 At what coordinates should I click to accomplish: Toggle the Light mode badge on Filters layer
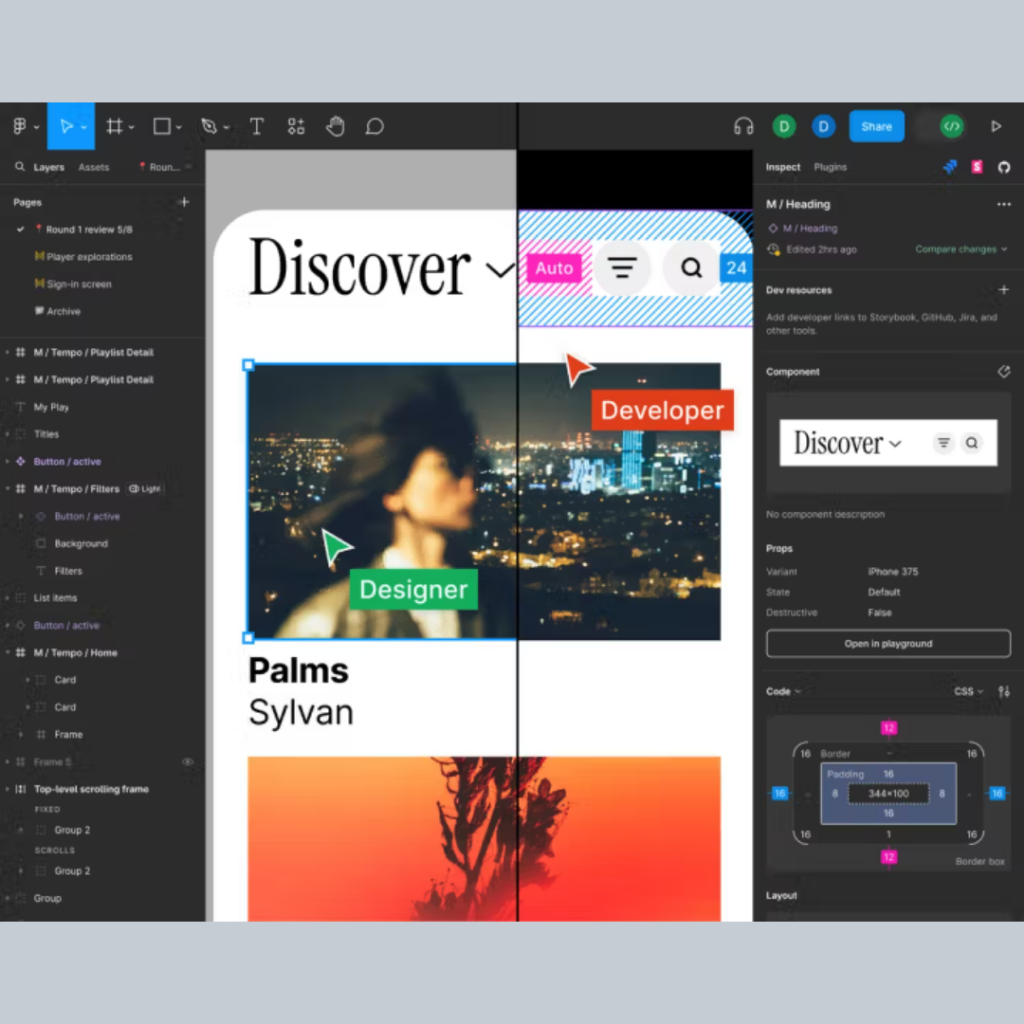click(x=145, y=489)
